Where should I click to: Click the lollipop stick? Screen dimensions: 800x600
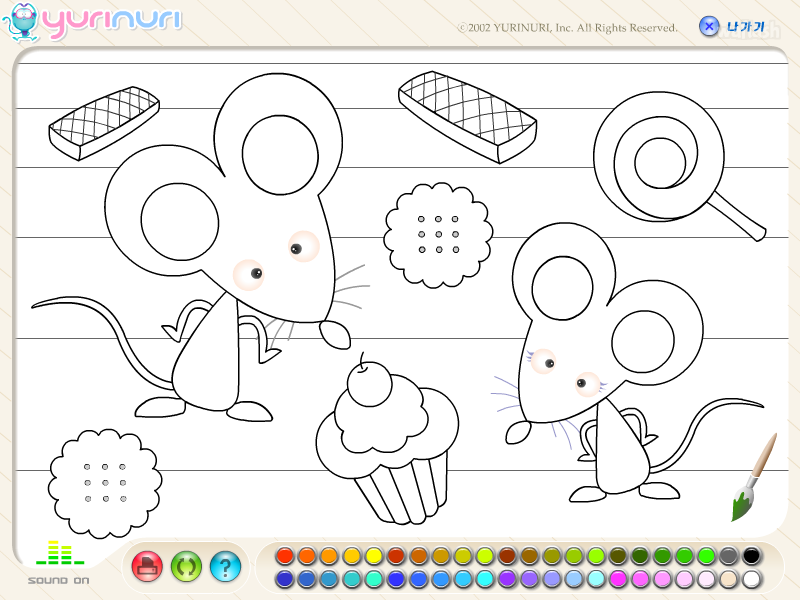pyautogui.click(x=737, y=215)
